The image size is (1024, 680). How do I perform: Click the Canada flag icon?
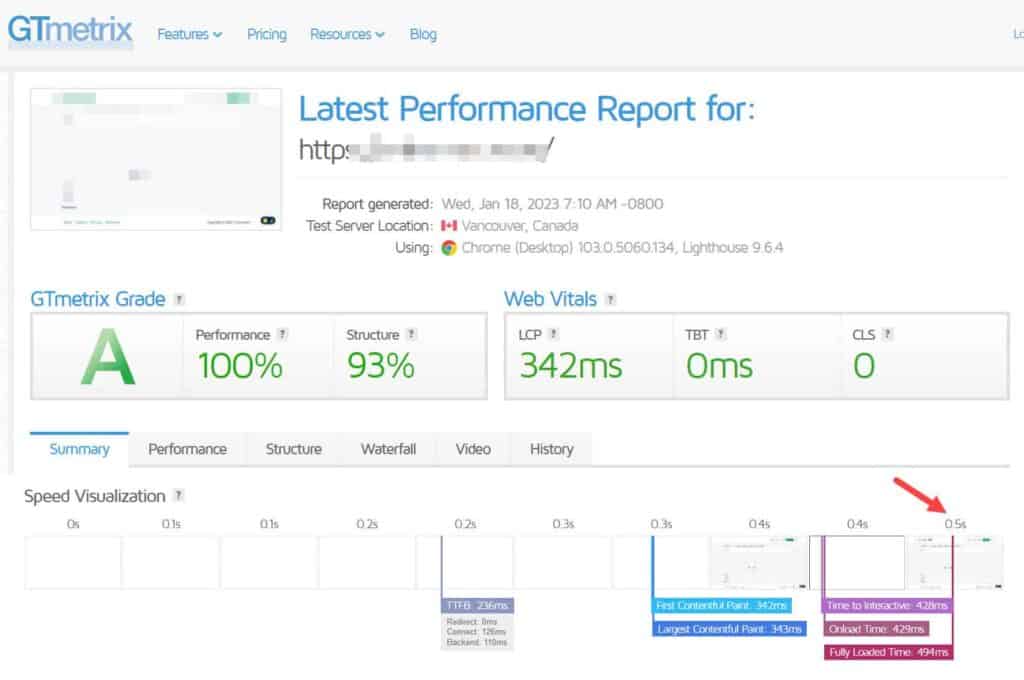pyautogui.click(x=449, y=225)
